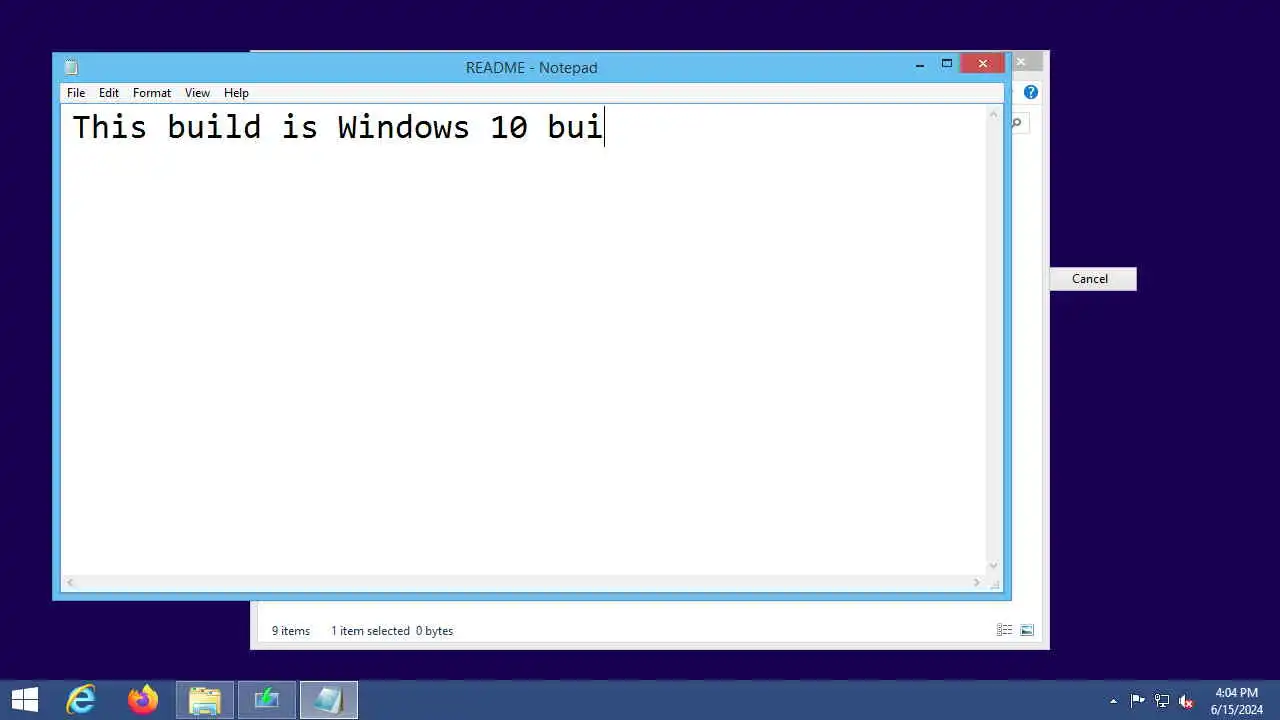
Task: Open the muted volume tray icon
Action: pyautogui.click(x=1186, y=701)
